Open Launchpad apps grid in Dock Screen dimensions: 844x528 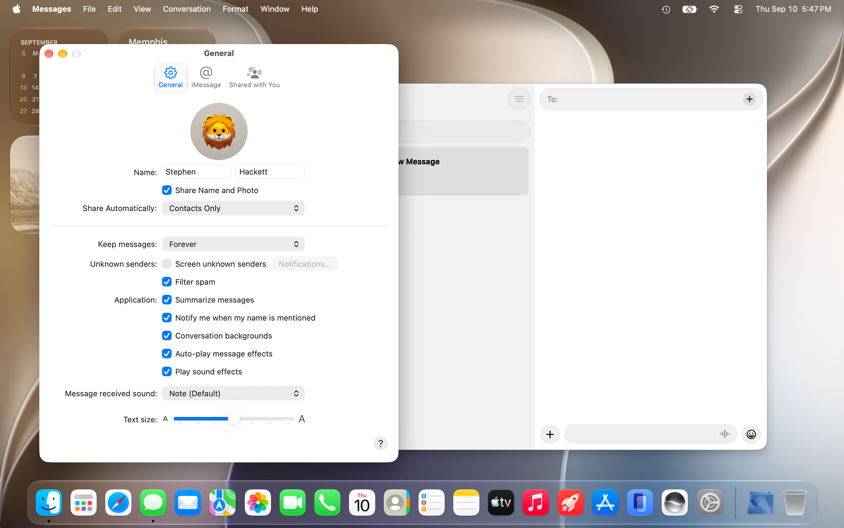tap(83, 503)
